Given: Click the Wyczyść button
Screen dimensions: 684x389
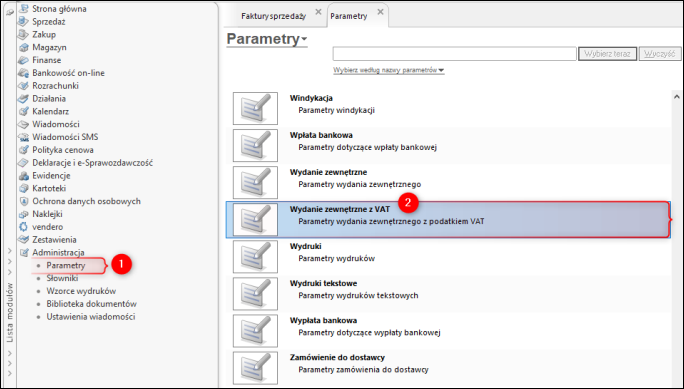Looking at the screenshot, I should pos(660,54).
